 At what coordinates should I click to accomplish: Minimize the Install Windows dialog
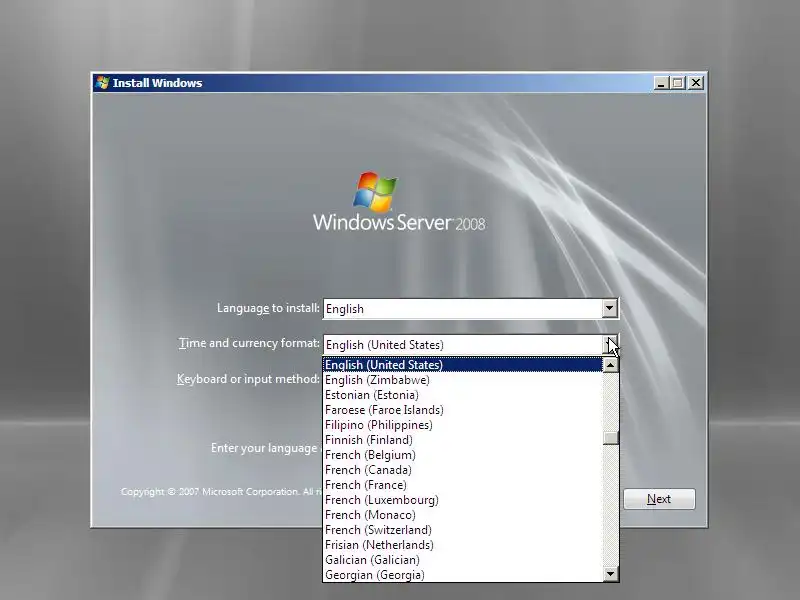[x=661, y=83]
